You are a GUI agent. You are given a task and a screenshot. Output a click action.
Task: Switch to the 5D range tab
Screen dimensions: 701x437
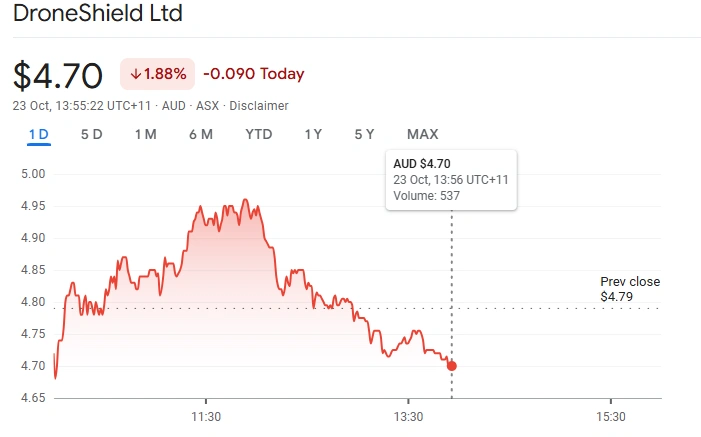coord(91,135)
